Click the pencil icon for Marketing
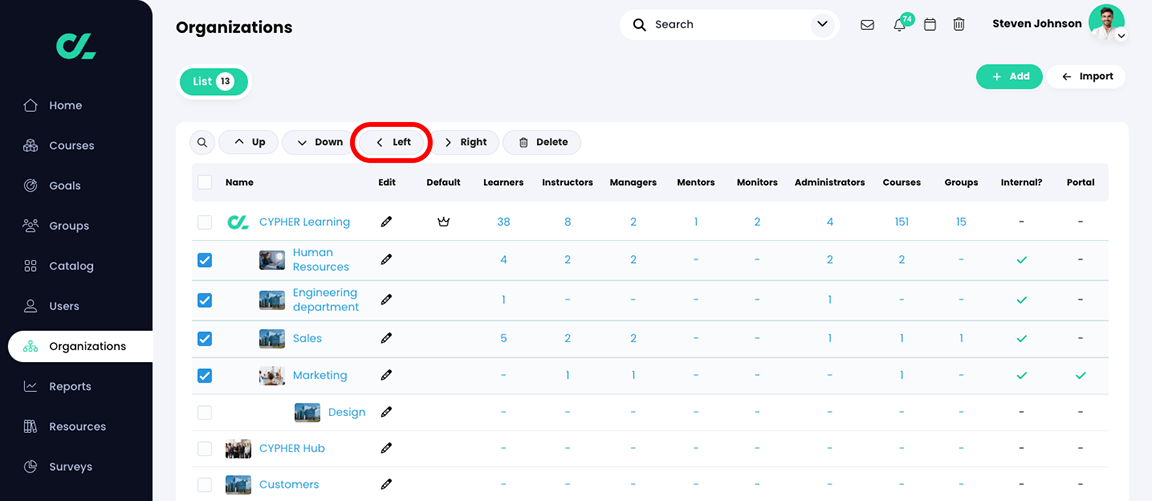Viewport: 1152px width, 501px height. pos(386,375)
